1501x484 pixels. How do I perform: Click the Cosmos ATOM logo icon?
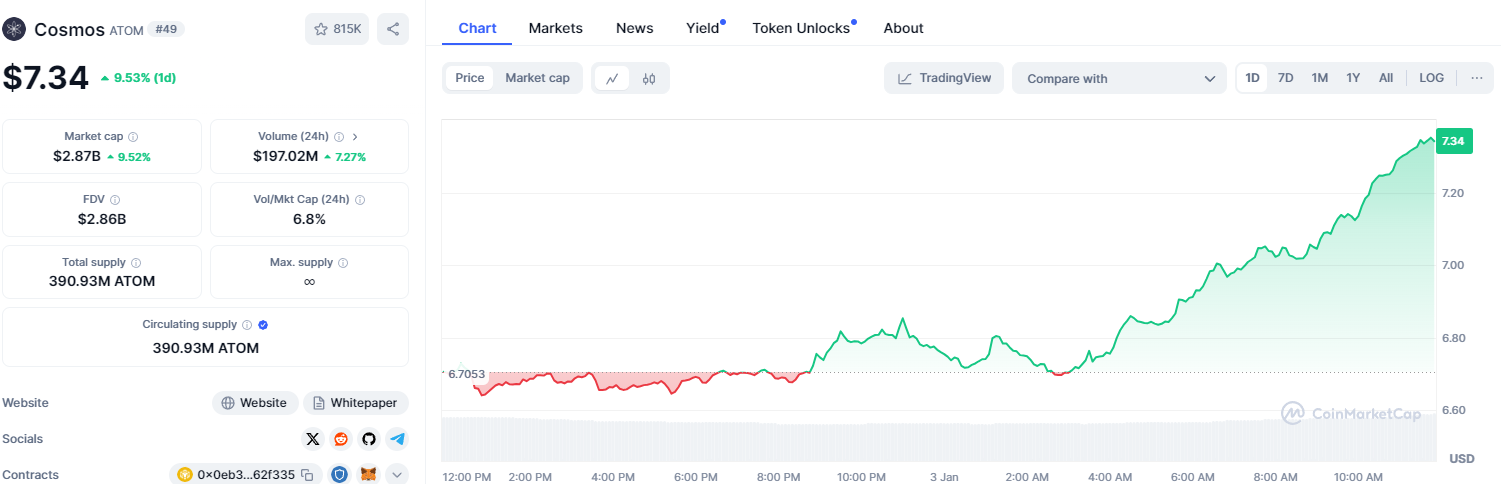[14, 29]
